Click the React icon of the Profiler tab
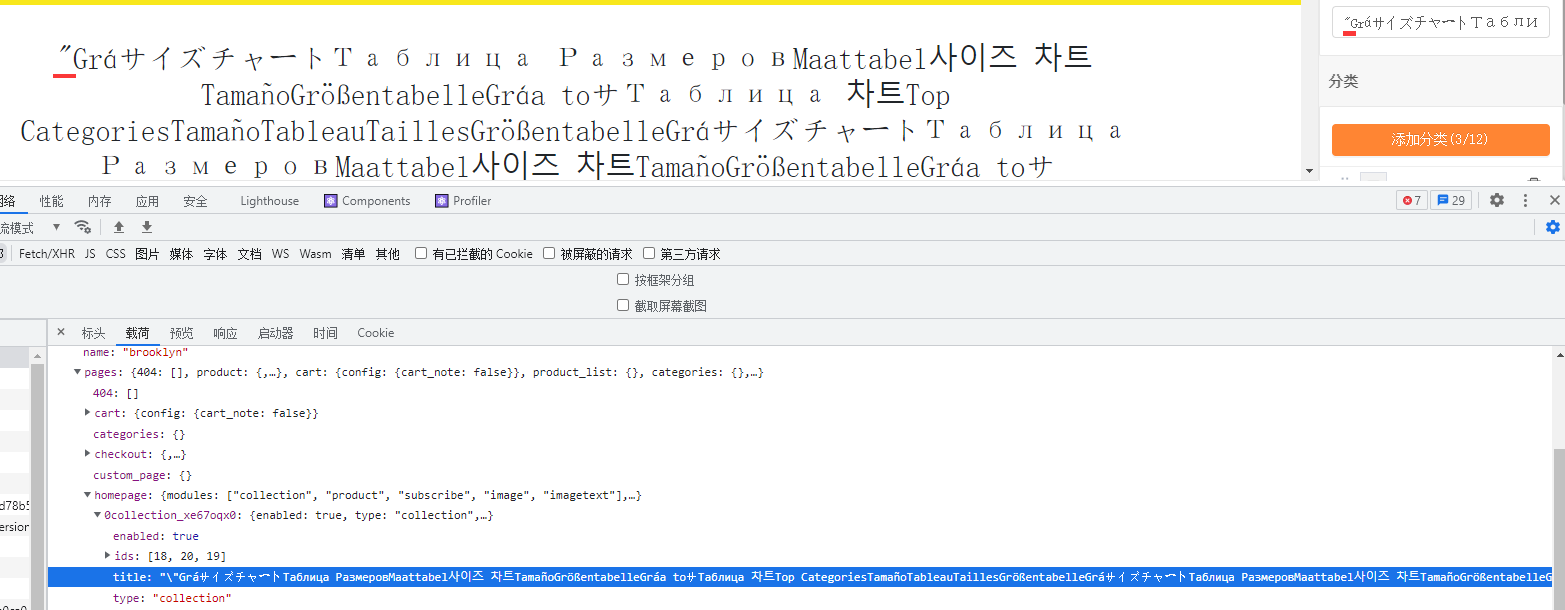Viewport: 1565px width, 610px height. tap(441, 201)
